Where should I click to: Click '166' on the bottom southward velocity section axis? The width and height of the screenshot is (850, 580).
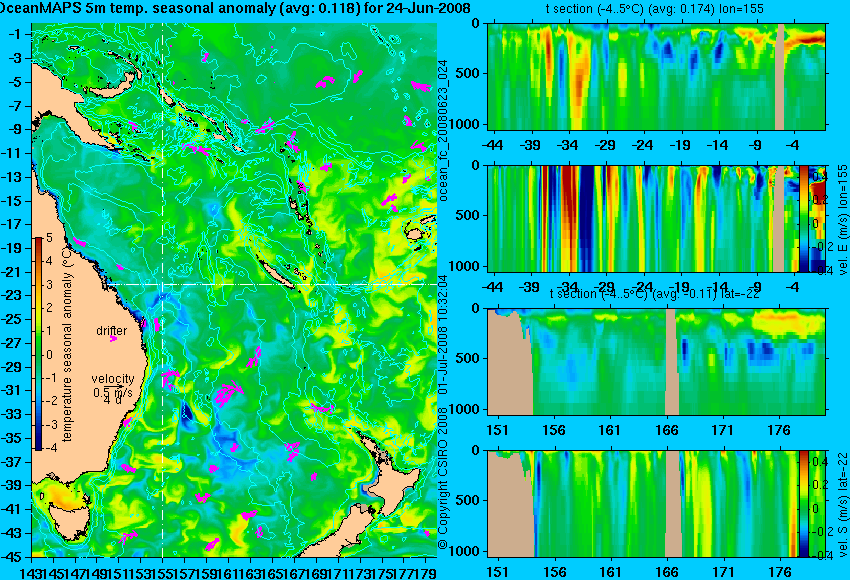(x=667, y=572)
